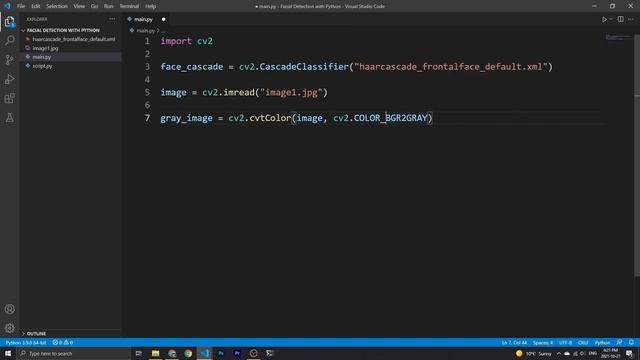Click COLOR_BGR2GRAY on line 7
Viewport: 640px width, 360px height.
390,118
